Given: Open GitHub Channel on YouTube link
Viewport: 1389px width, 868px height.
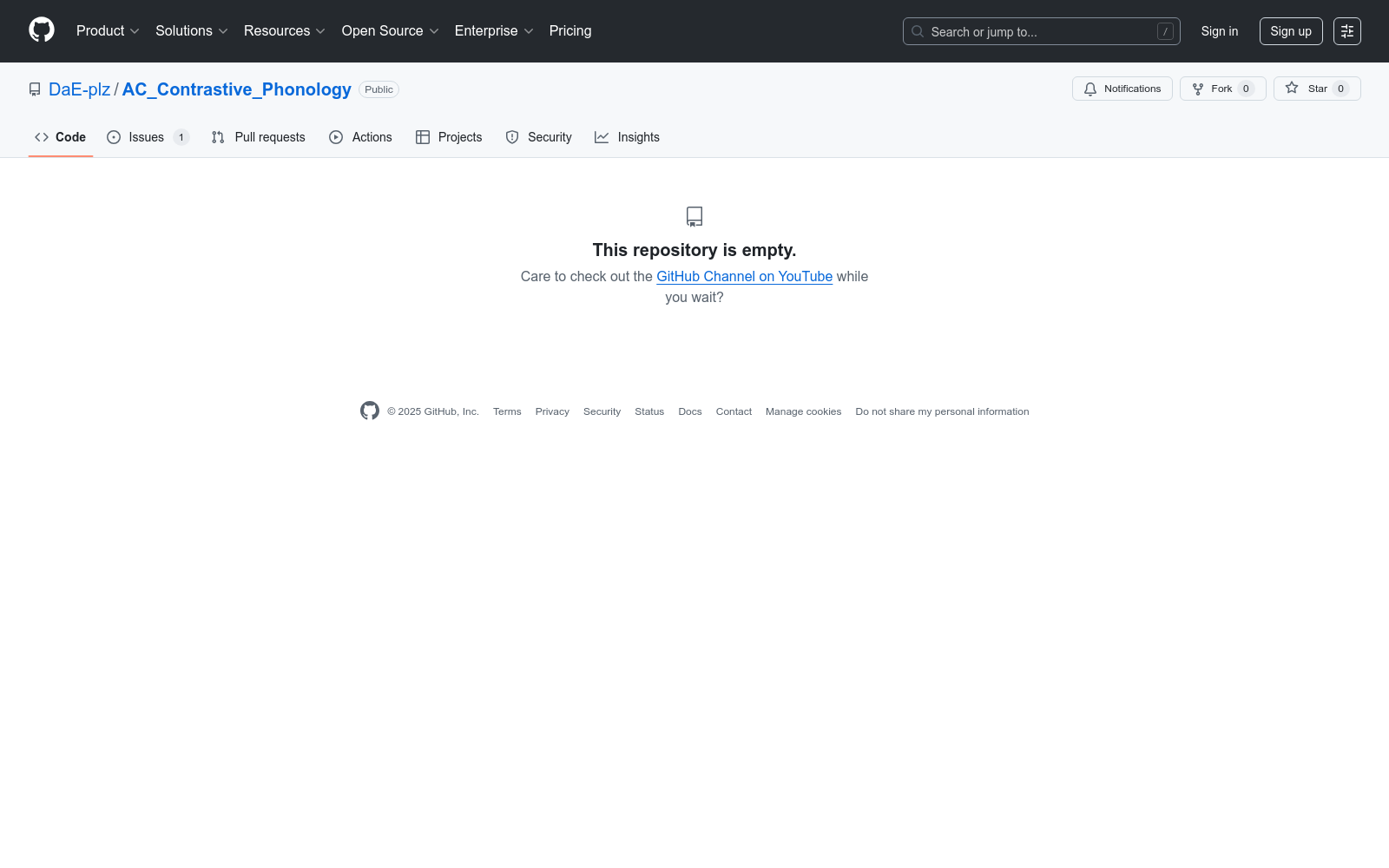Looking at the screenshot, I should tap(744, 276).
